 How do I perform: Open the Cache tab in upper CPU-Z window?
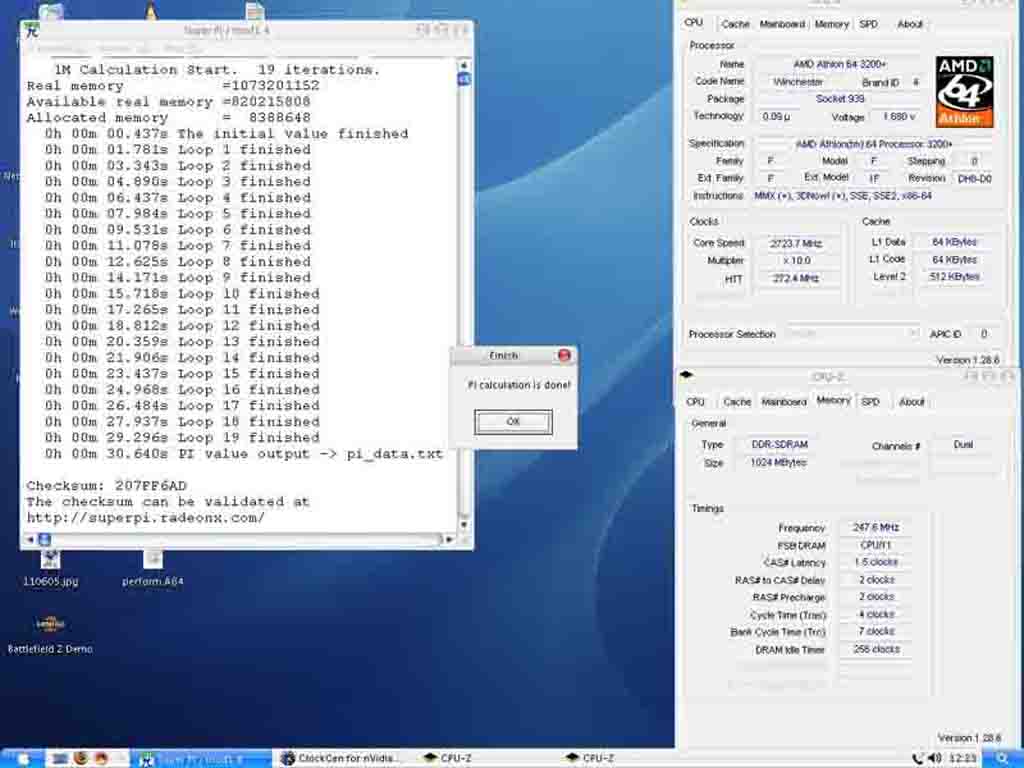[735, 24]
